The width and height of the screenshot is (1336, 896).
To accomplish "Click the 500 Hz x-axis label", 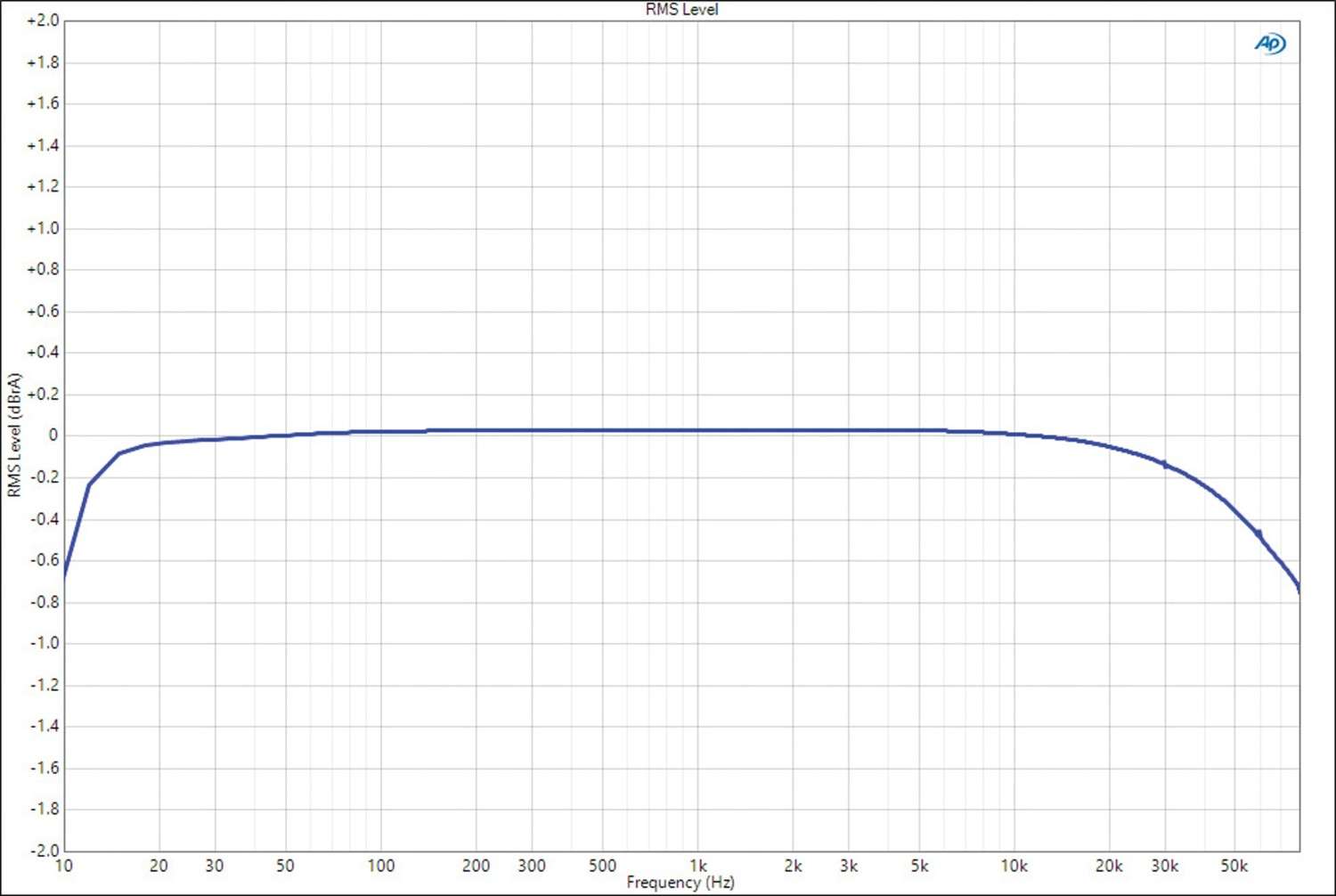I will click(602, 866).
